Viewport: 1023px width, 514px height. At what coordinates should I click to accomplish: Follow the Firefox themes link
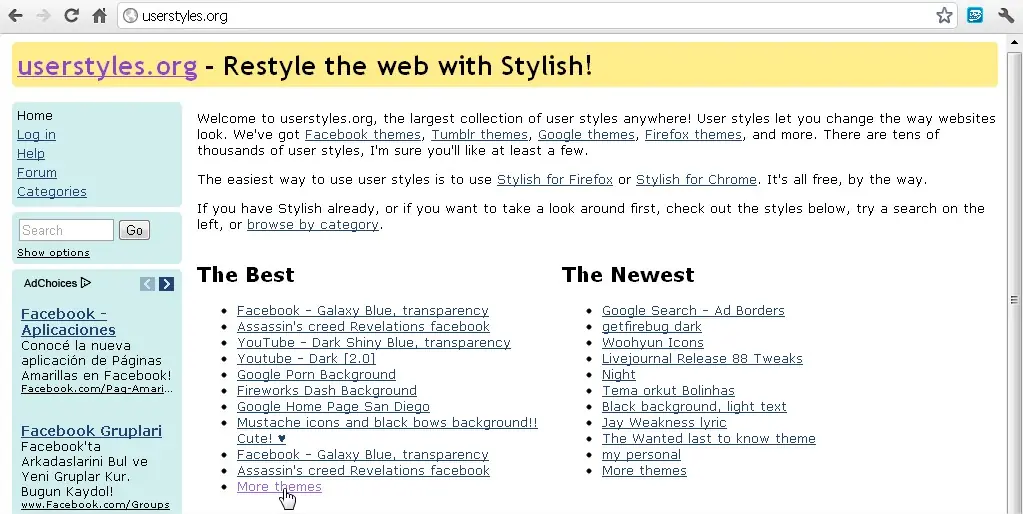point(693,134)
